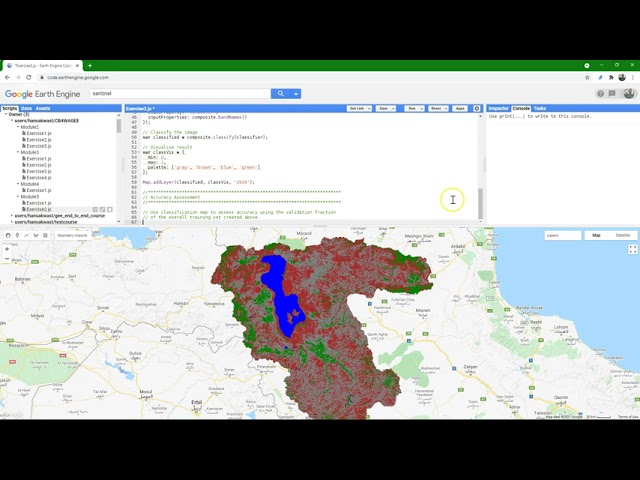Screen dimensions: 640x480
Task: Open the Reset dropdown arrow
Action: [446, 109]
